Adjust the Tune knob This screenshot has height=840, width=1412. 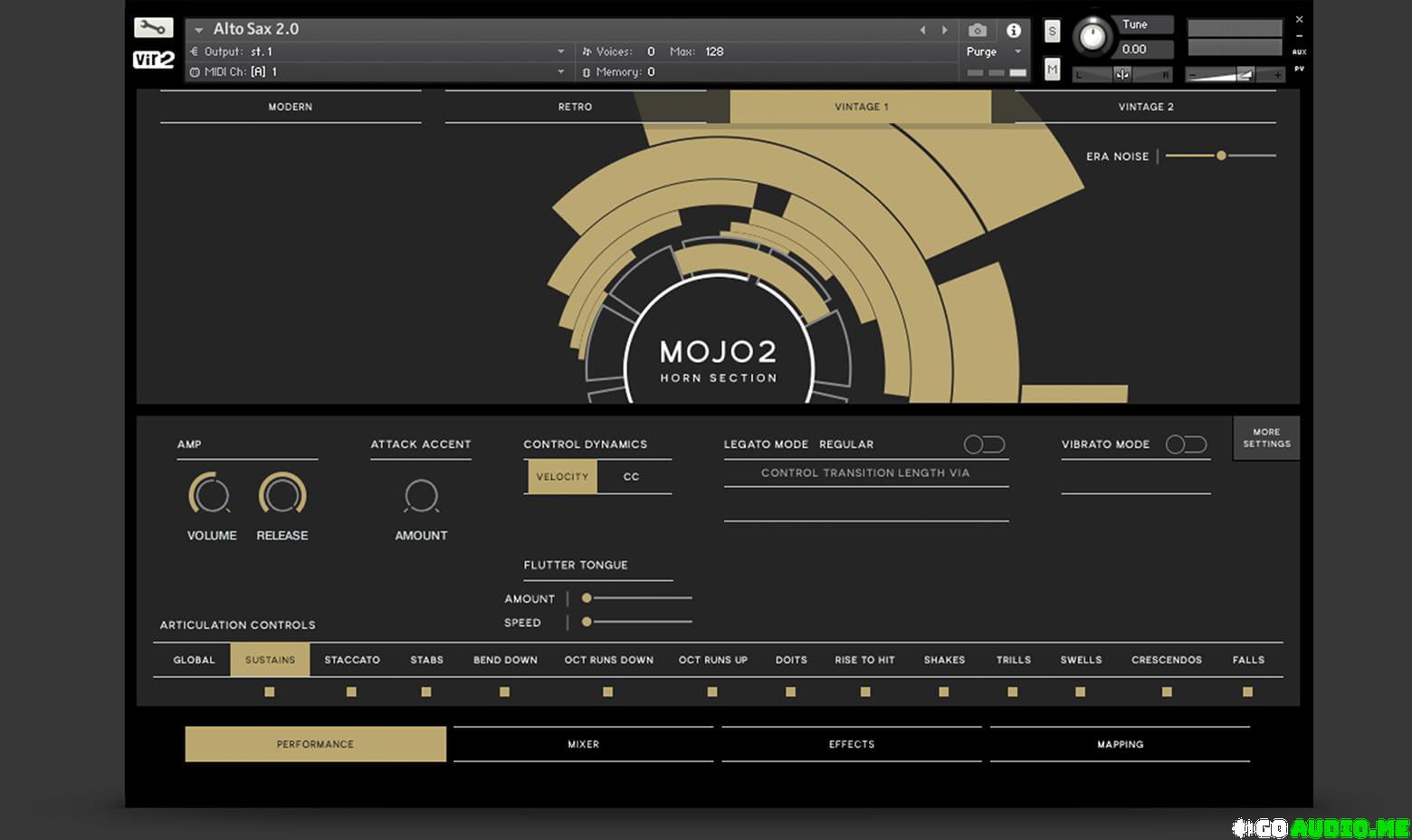(1093, 37)
